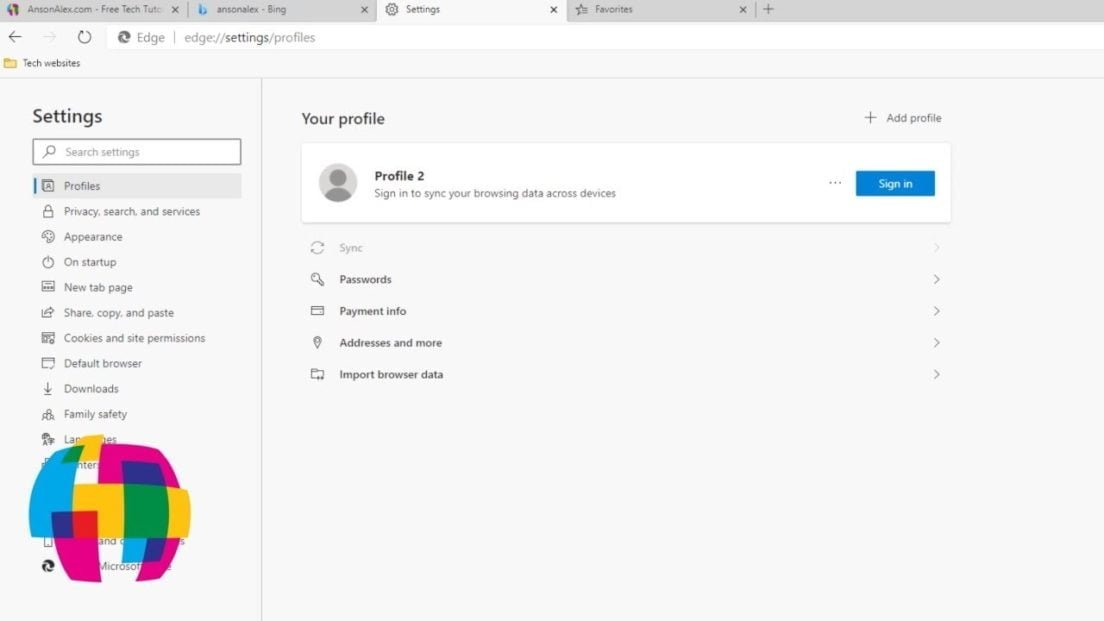Open the Tech websites favorites folder
The height and width of the screenshot is (621, 1104).
(x=42, y=62)
